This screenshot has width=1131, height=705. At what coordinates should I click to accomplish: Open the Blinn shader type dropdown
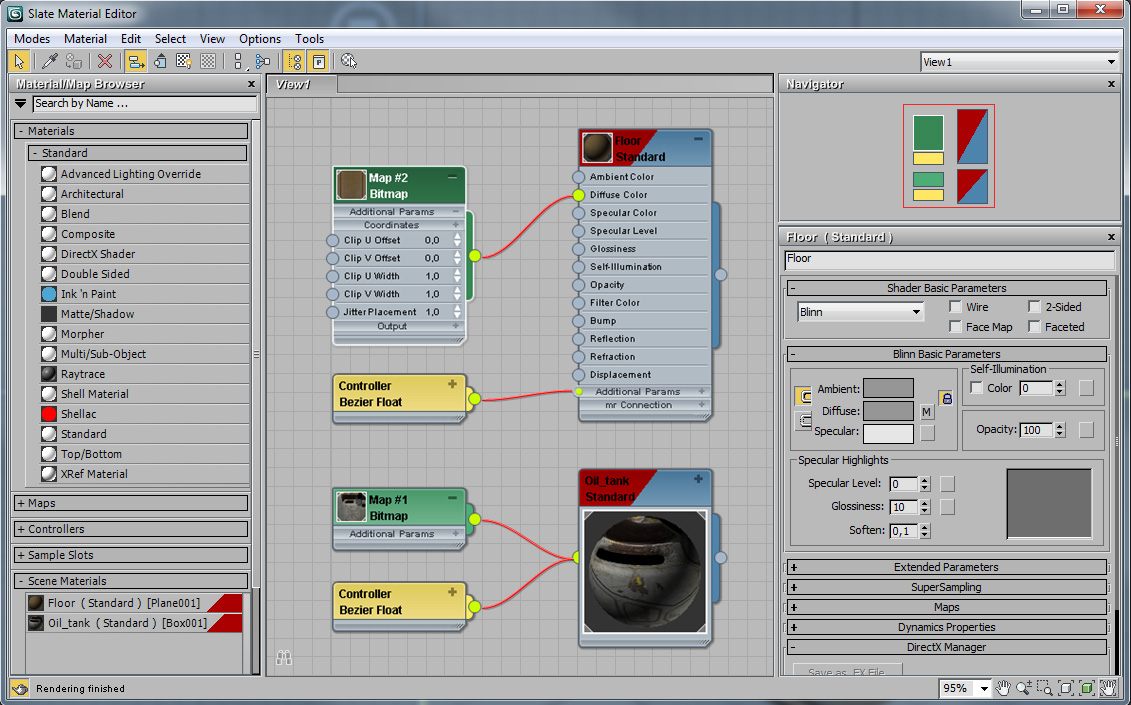(860, 312)
